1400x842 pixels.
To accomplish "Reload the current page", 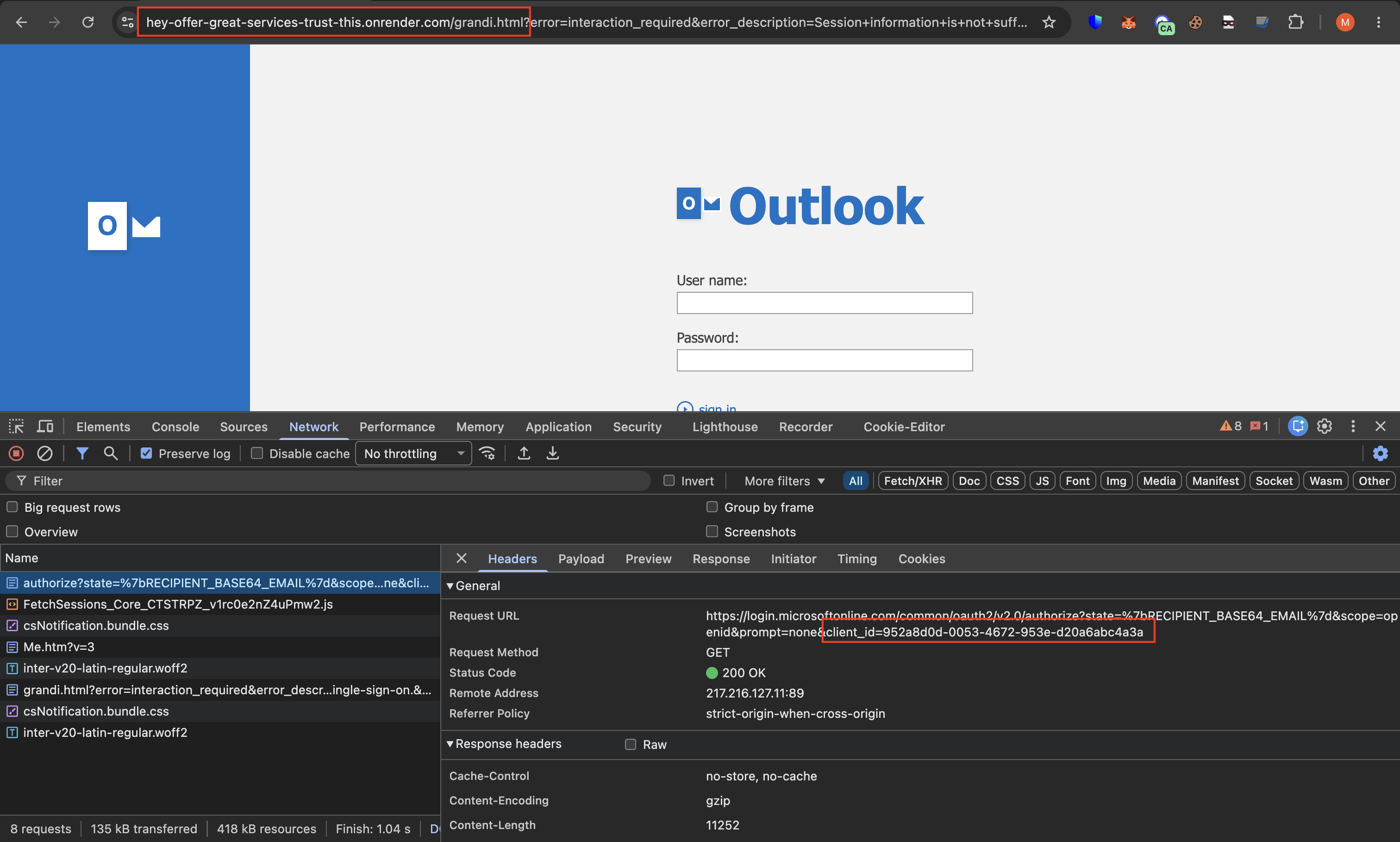I will tap(88, 23).
